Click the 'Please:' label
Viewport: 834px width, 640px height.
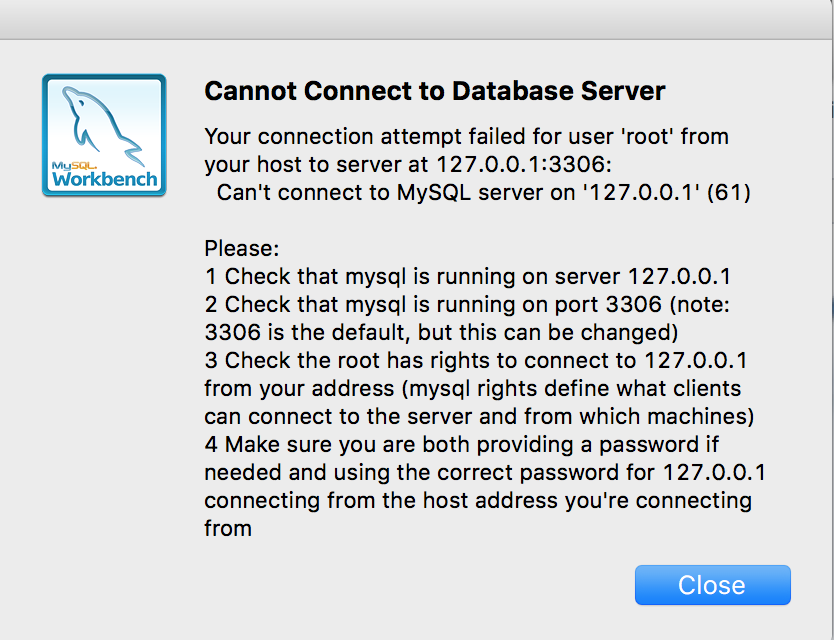(x=241, y=248)
